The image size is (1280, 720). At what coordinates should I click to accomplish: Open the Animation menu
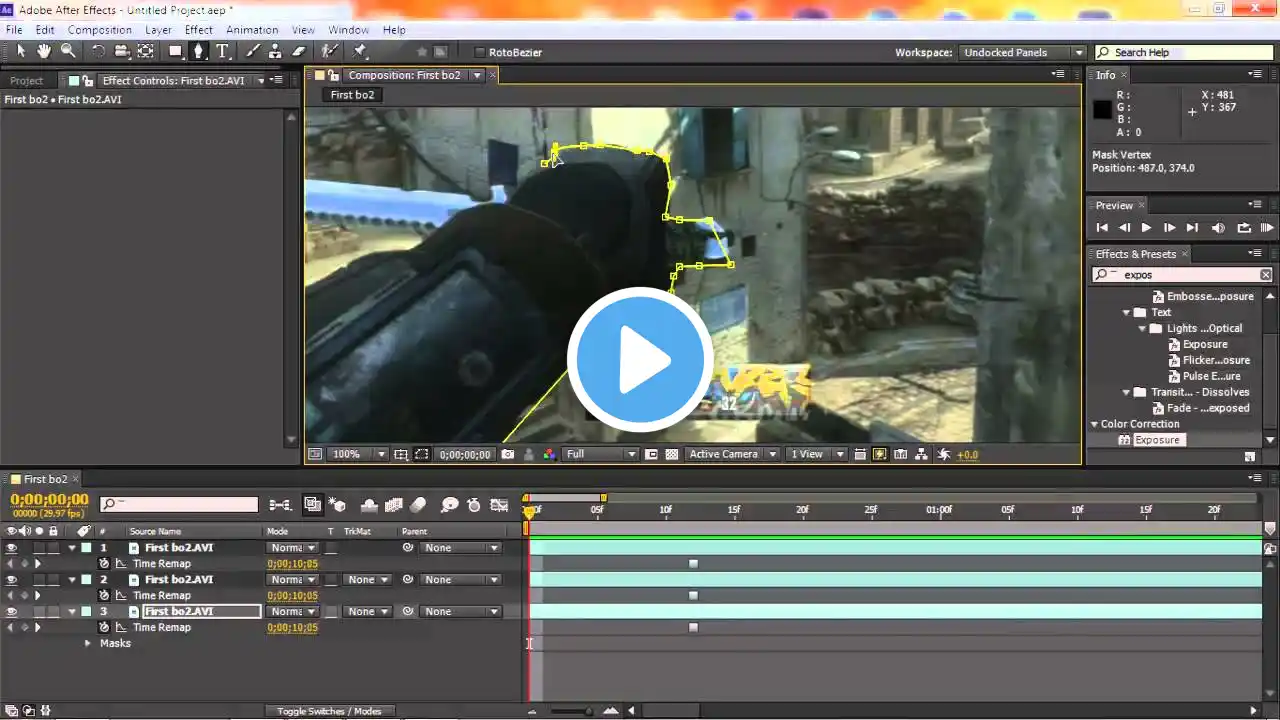(x=251, y=30)
